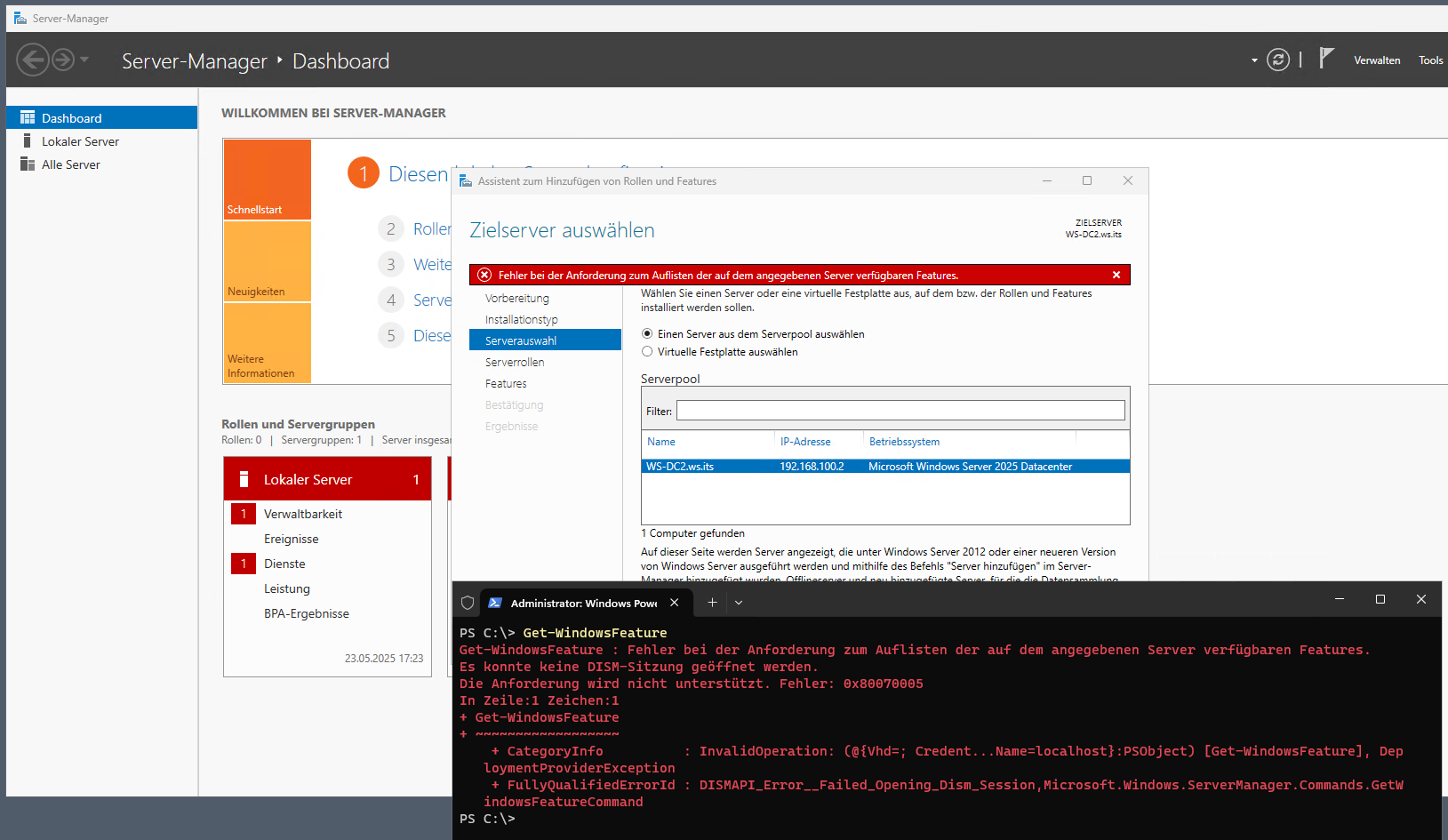
Task: Go to Vorbereitung wizard step
Action: (x=517, y=299)
